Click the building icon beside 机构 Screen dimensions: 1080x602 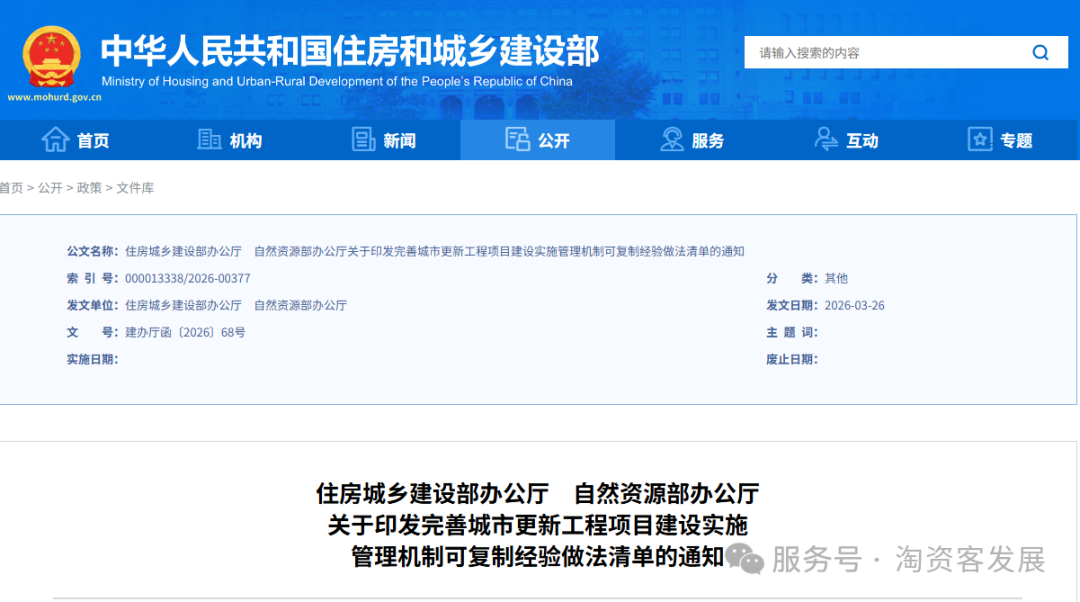pyautogui.click(x=209, y=140)
